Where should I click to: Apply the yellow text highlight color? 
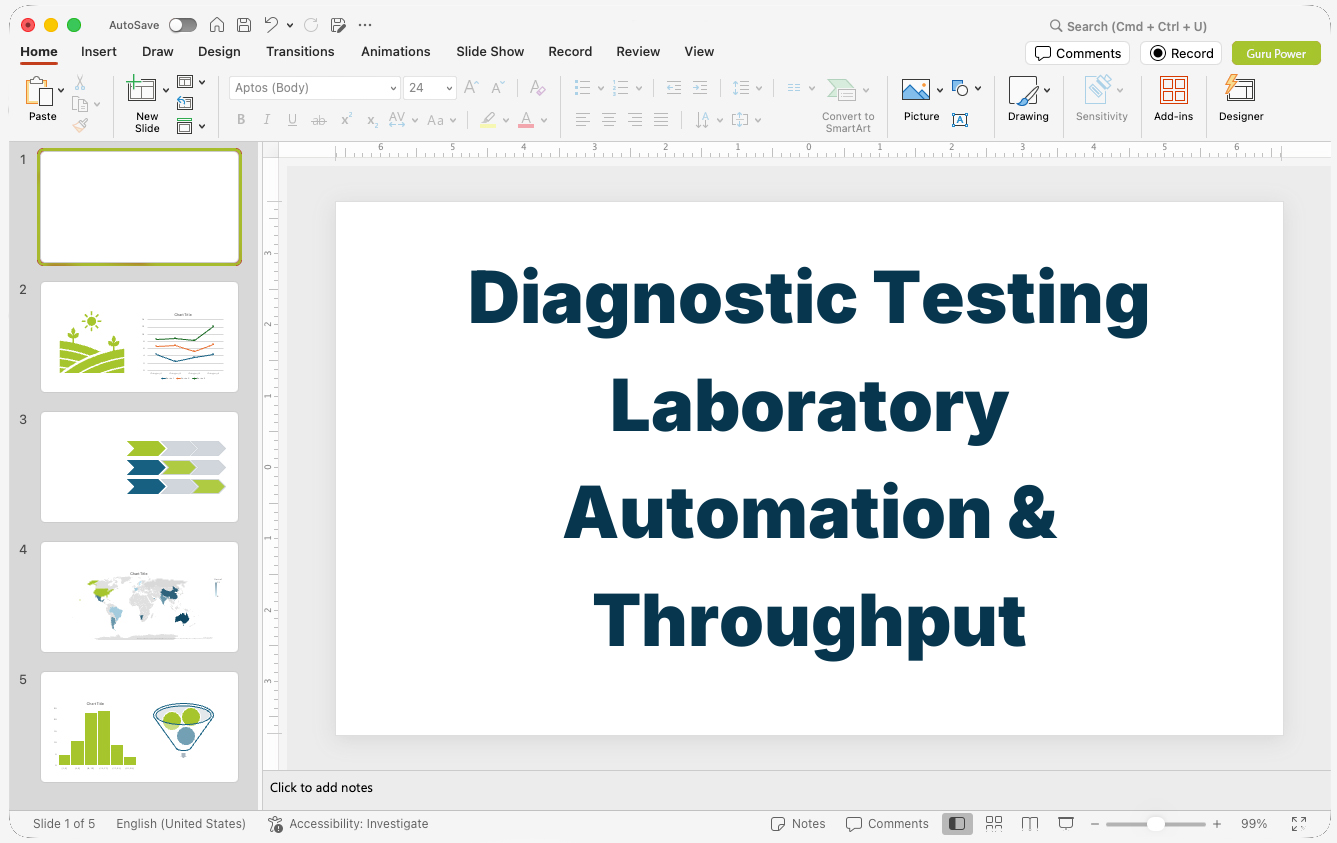[x=488, y=120]
